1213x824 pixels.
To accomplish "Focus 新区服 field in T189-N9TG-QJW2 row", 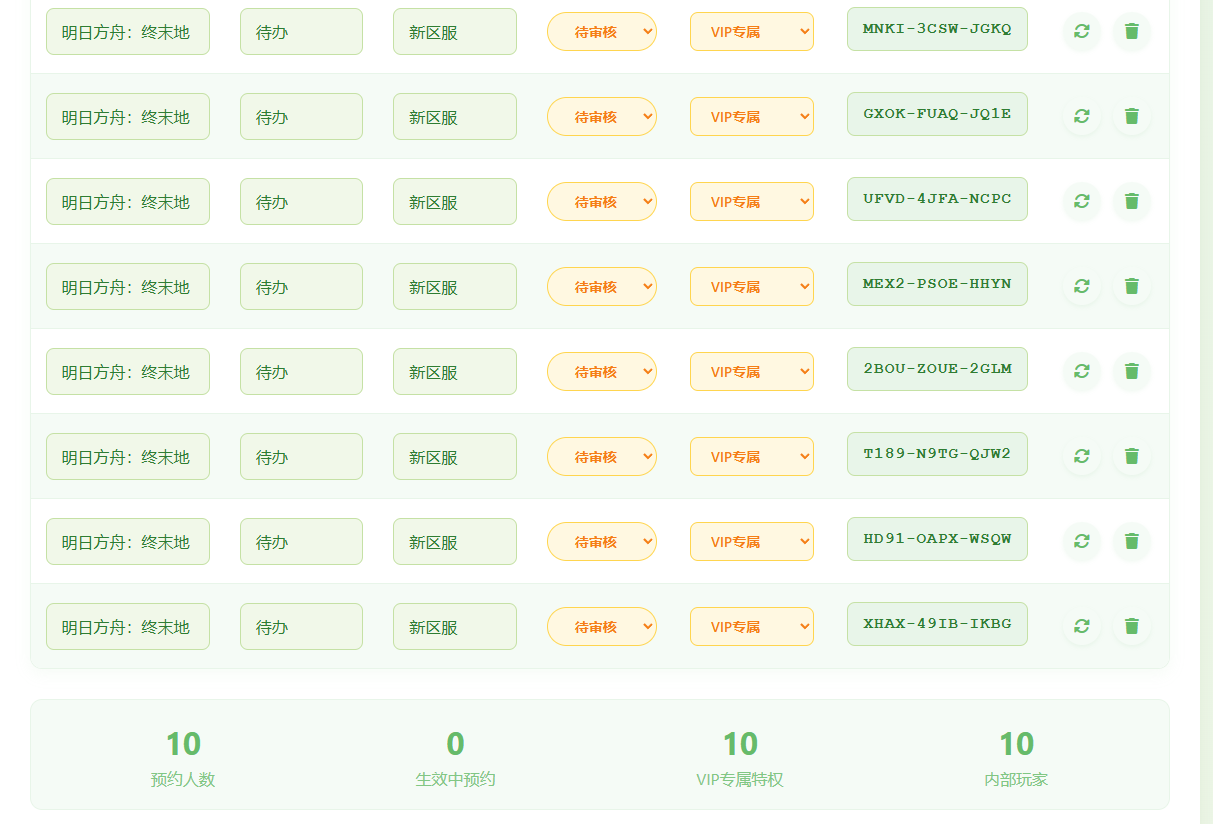I will (455, 457).
